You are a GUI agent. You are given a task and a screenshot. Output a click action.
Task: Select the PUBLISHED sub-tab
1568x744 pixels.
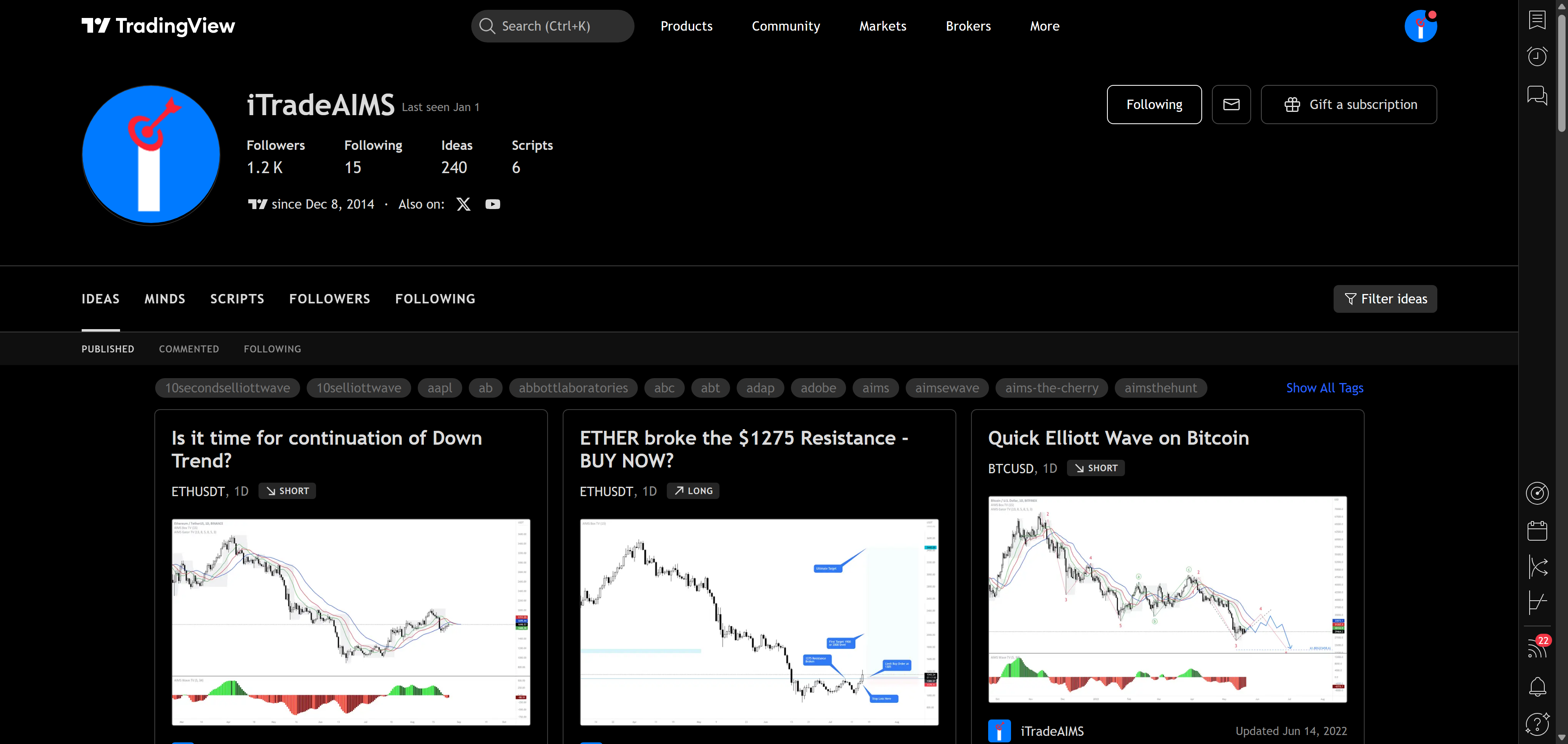tap(108, 349)
